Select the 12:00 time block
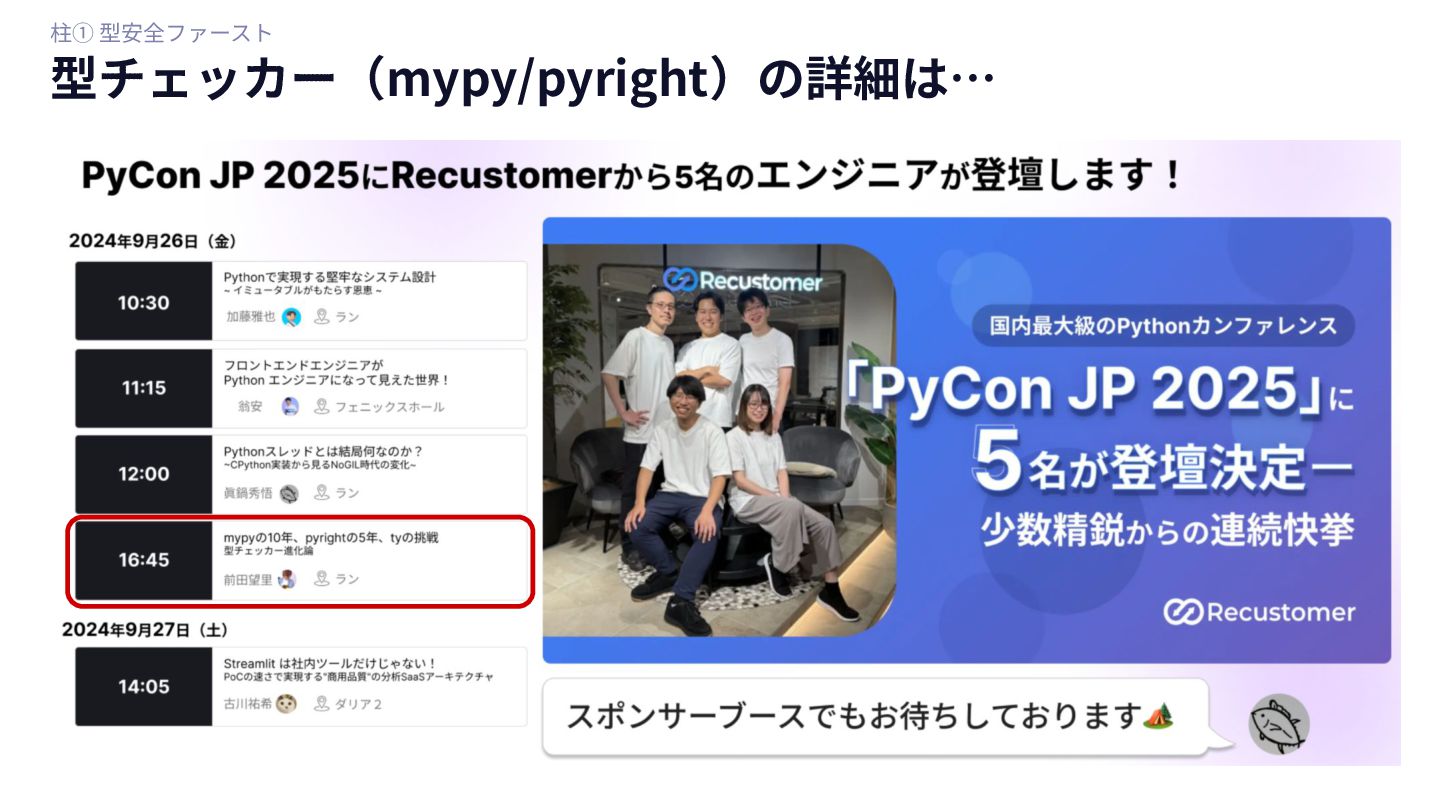1440x810 pixels. pos(144,474)
